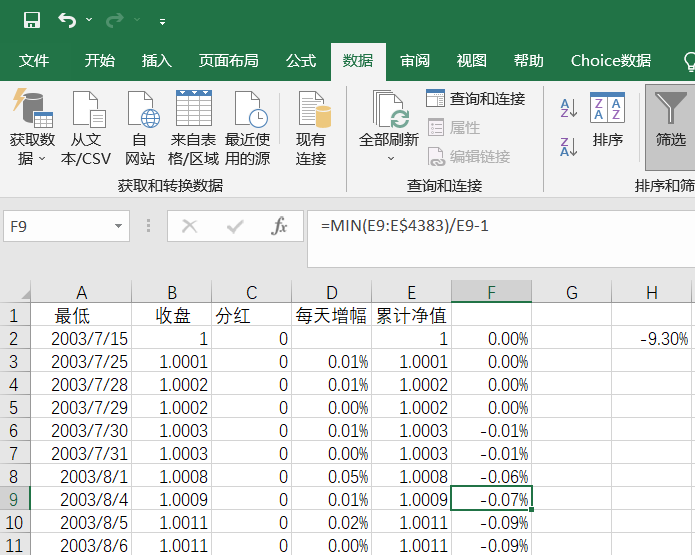
Task: Open Queries and Connections (查询和连接) pane
Action: click(476, 99)
